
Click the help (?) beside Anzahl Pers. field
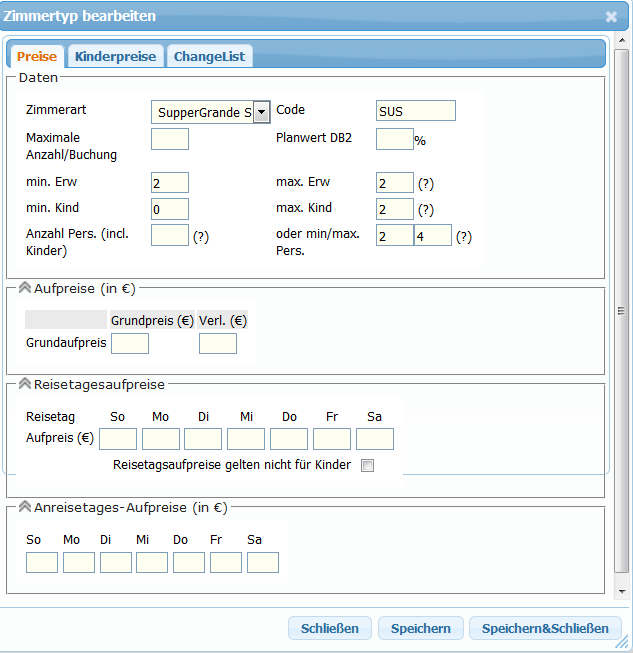(200, 237)
